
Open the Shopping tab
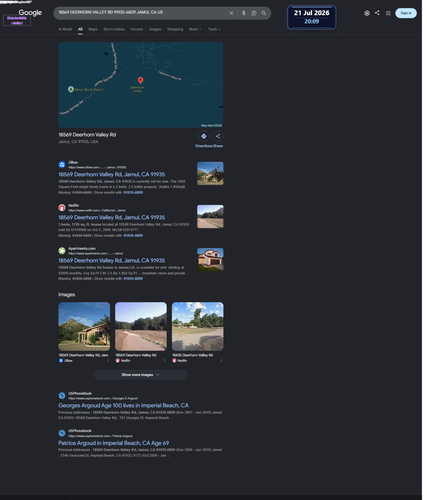tap(175, 29)
